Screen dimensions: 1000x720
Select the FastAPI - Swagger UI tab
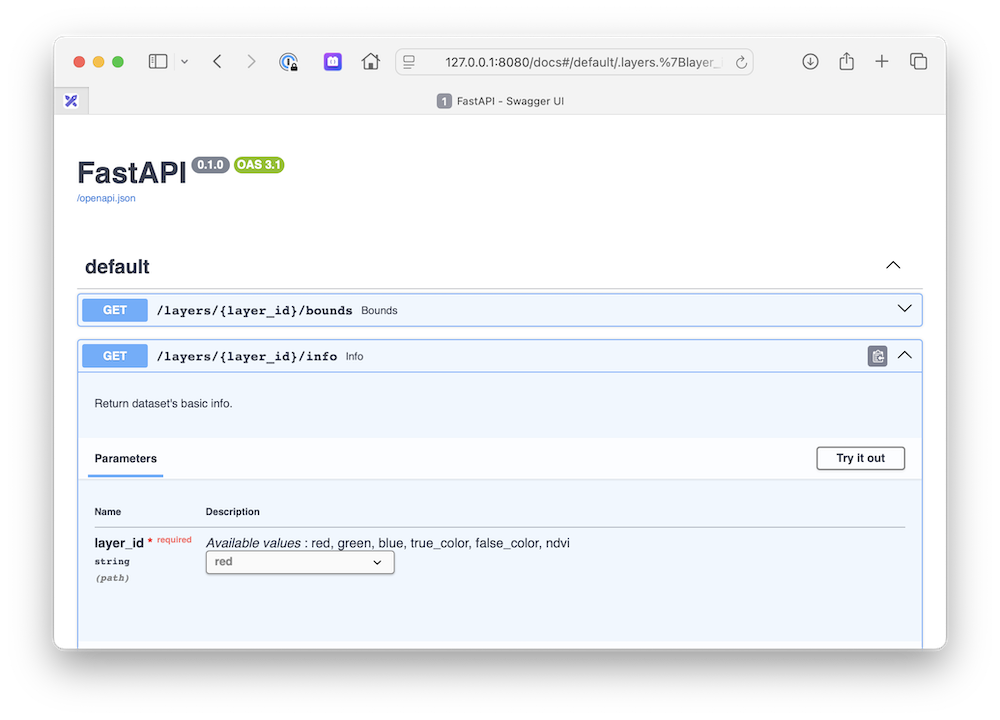[500, 101]
